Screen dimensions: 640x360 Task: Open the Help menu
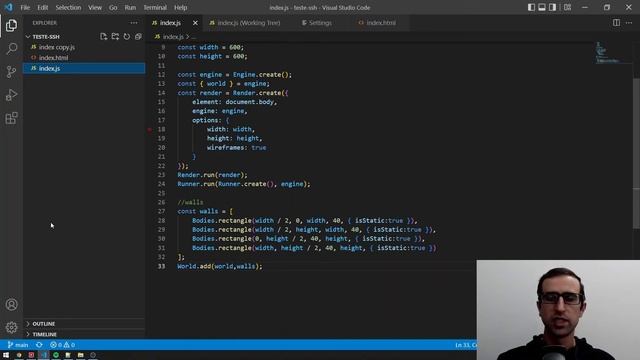pyautogui.click(x=180, y=7)
